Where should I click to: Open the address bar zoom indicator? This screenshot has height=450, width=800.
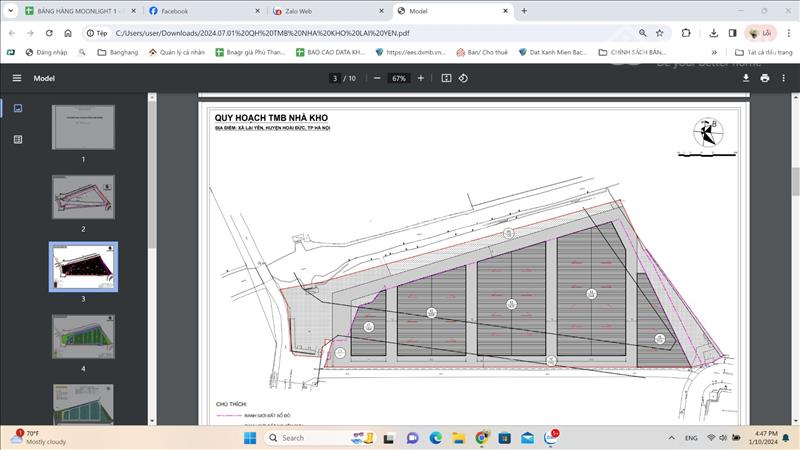(642, 33)
